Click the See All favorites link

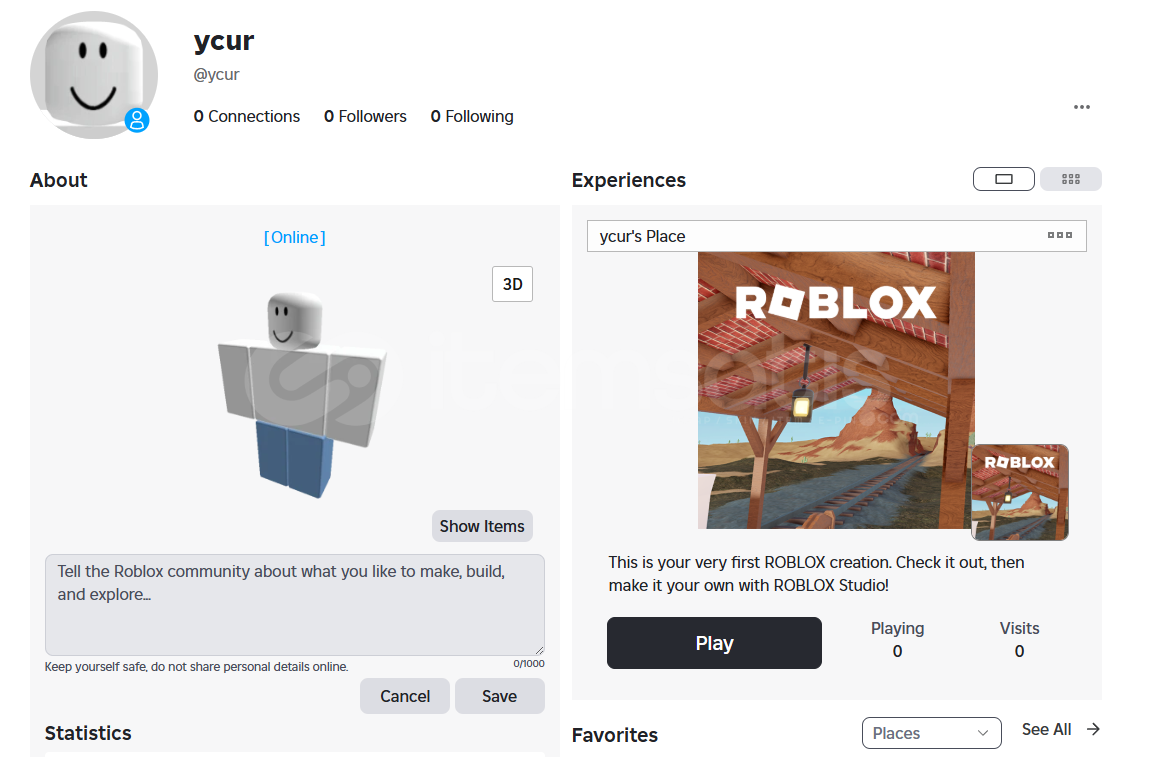coord(1046,730)
